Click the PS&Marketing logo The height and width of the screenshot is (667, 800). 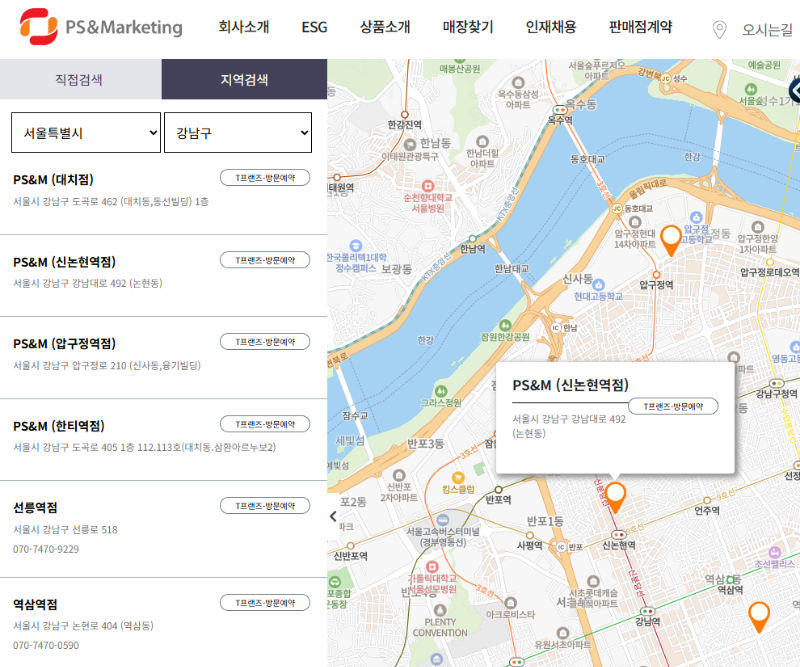pos(101,27)
